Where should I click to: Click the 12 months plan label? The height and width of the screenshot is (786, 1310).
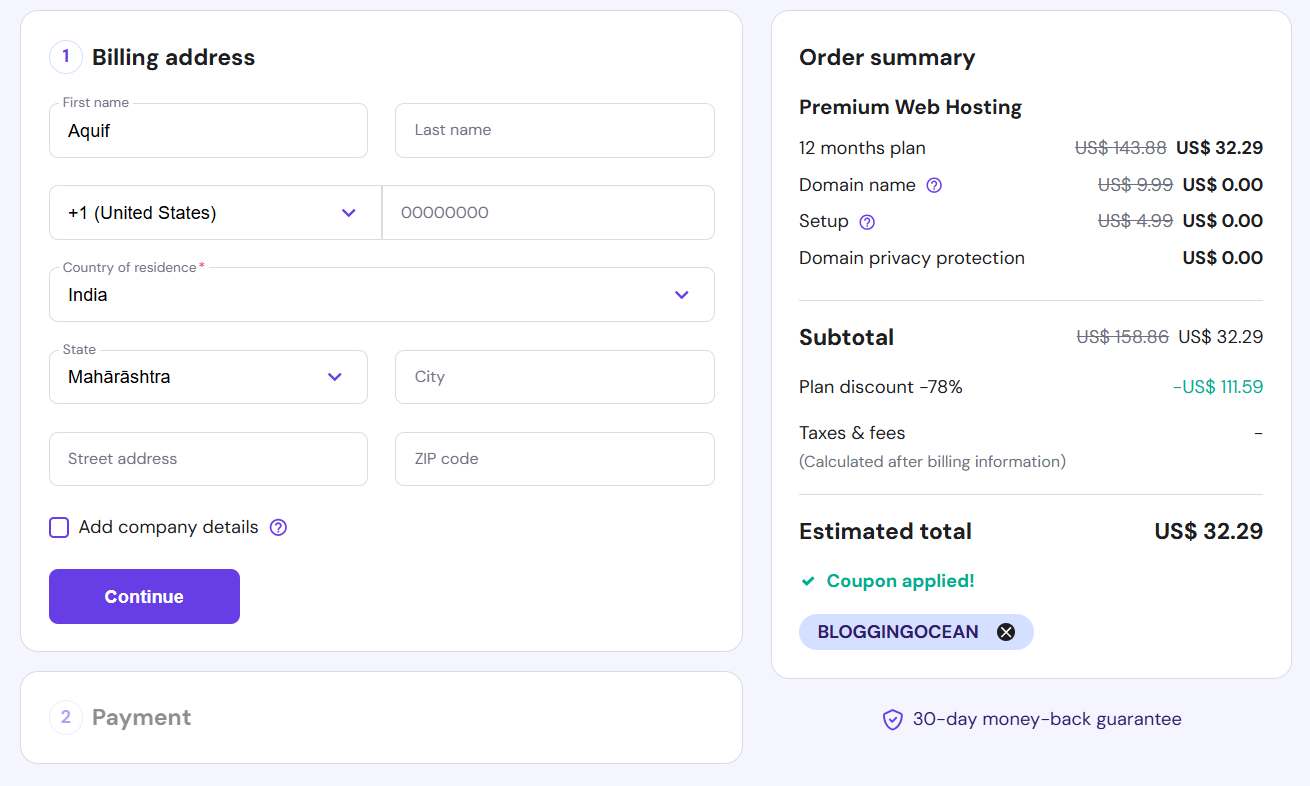click(x=862, y=148)
